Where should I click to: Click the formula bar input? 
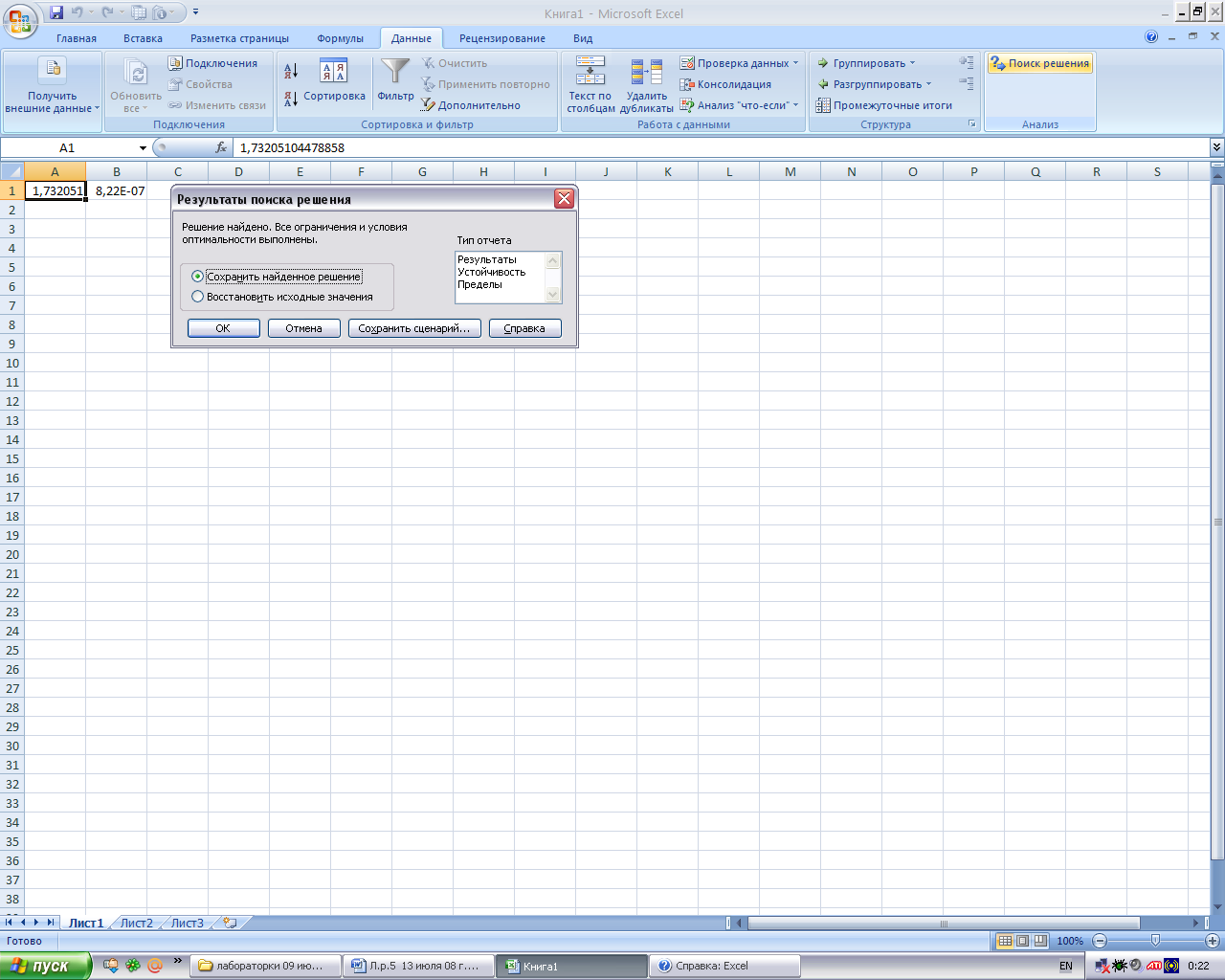tap(722, 147)
